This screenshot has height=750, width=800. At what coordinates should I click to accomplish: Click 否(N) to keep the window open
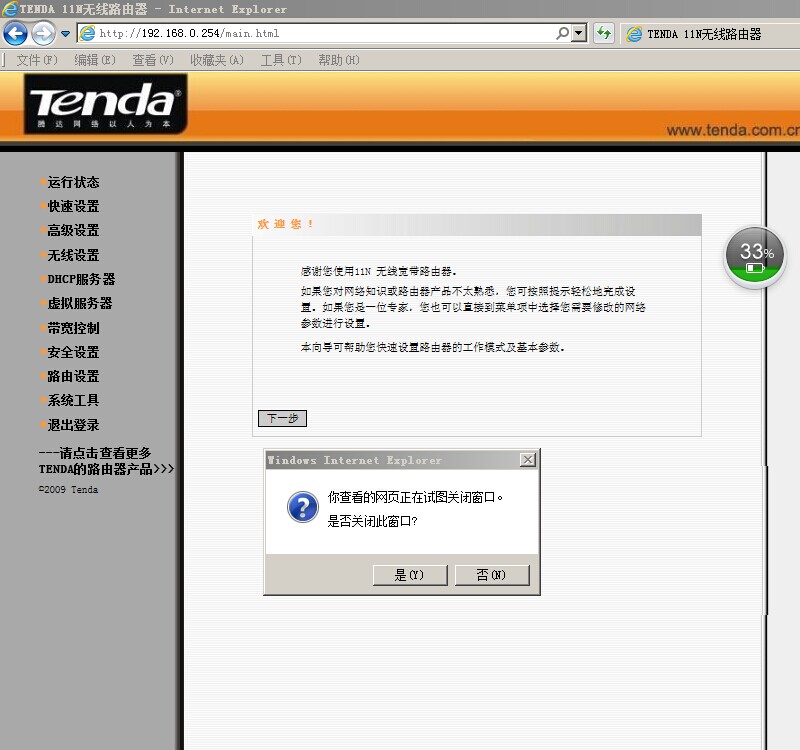point(492,575)
